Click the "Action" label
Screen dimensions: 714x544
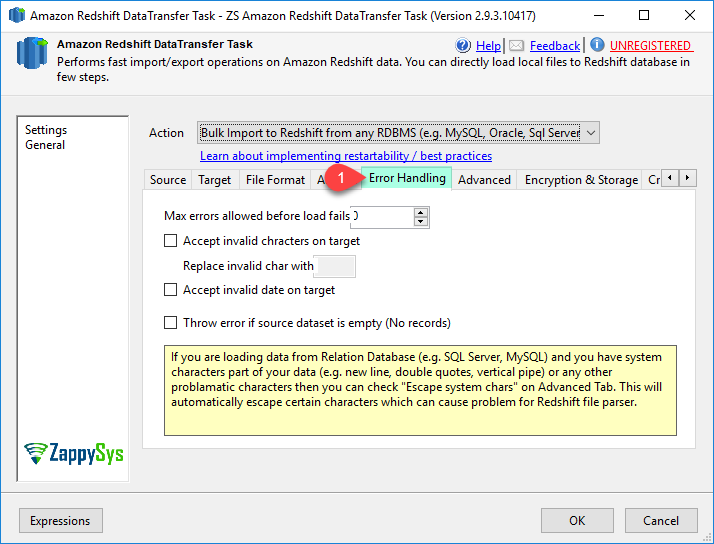[x=166, y=133]
